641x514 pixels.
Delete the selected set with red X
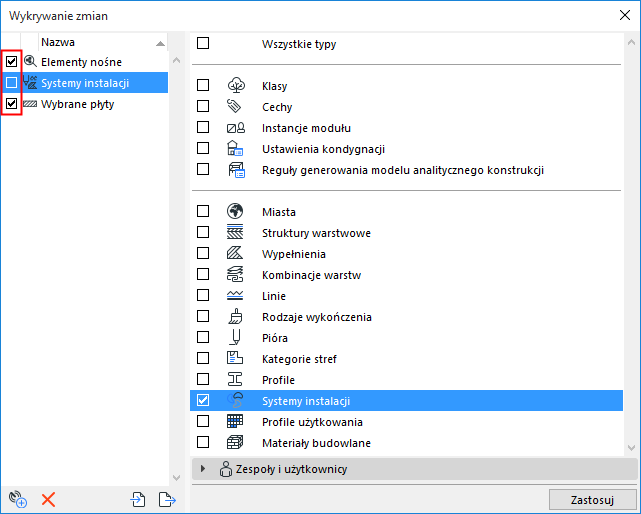tap(48, 499)
